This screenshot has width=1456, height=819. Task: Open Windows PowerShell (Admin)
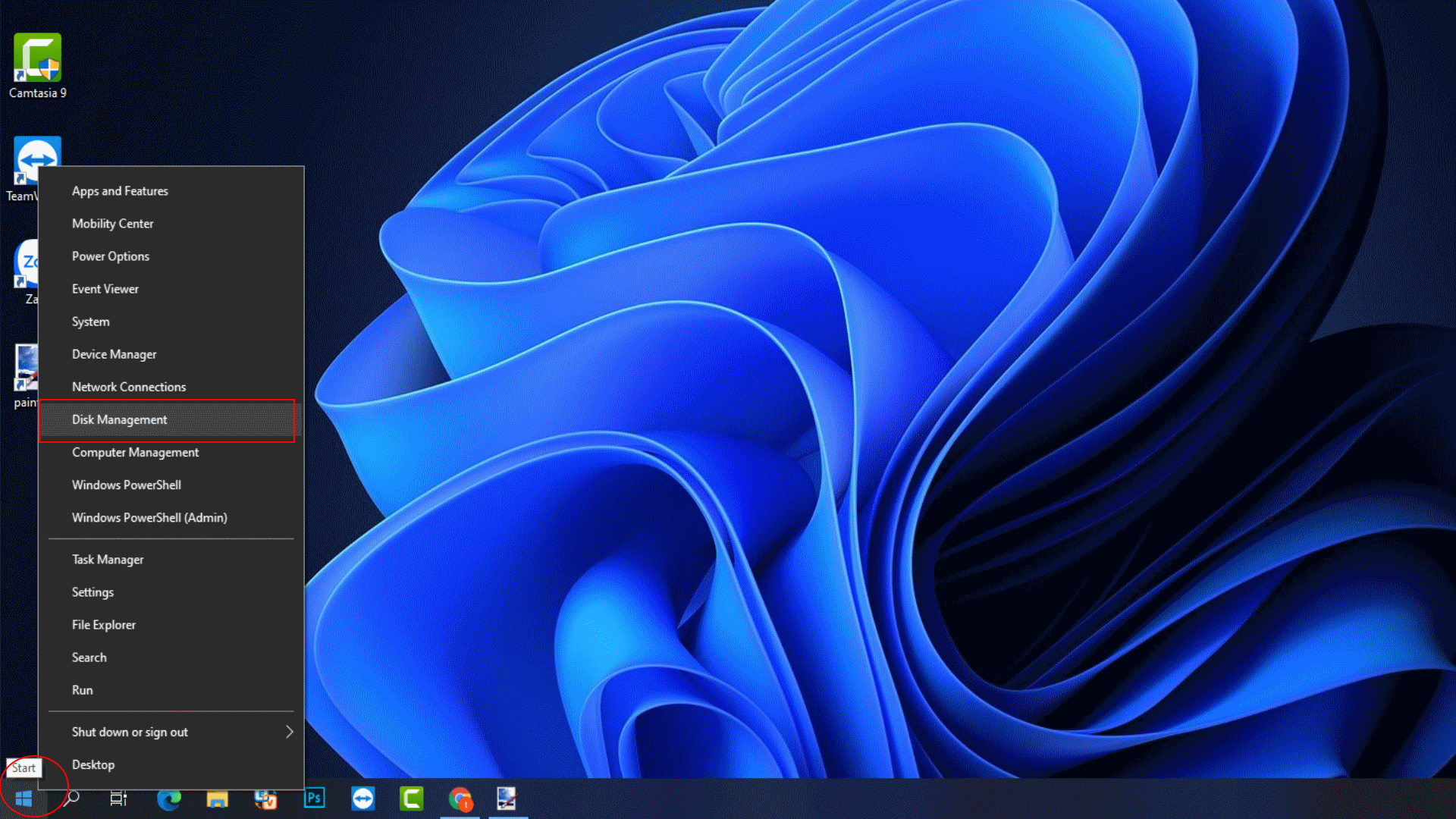tap(149, 517)
